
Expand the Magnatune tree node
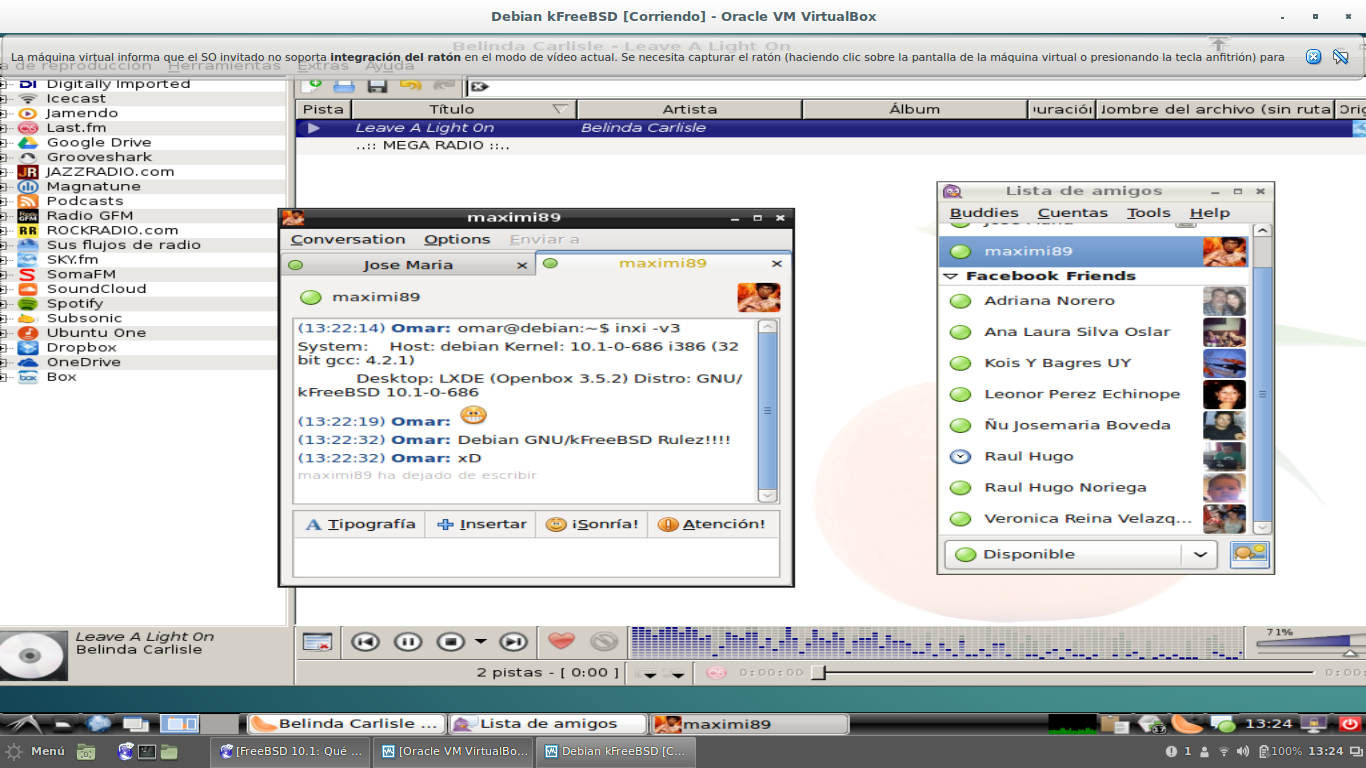(x=4, y=186)
